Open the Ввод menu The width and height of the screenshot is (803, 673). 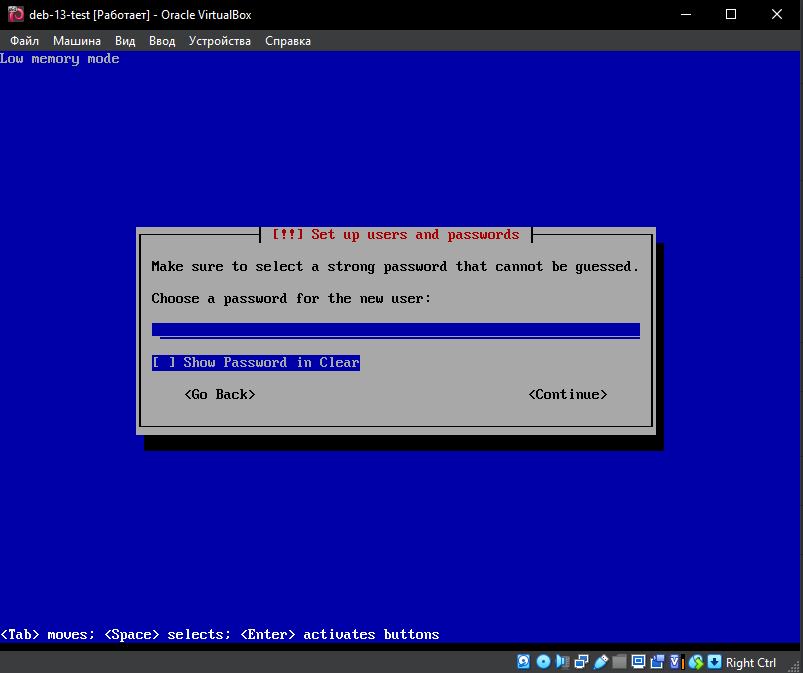(161, 41)
